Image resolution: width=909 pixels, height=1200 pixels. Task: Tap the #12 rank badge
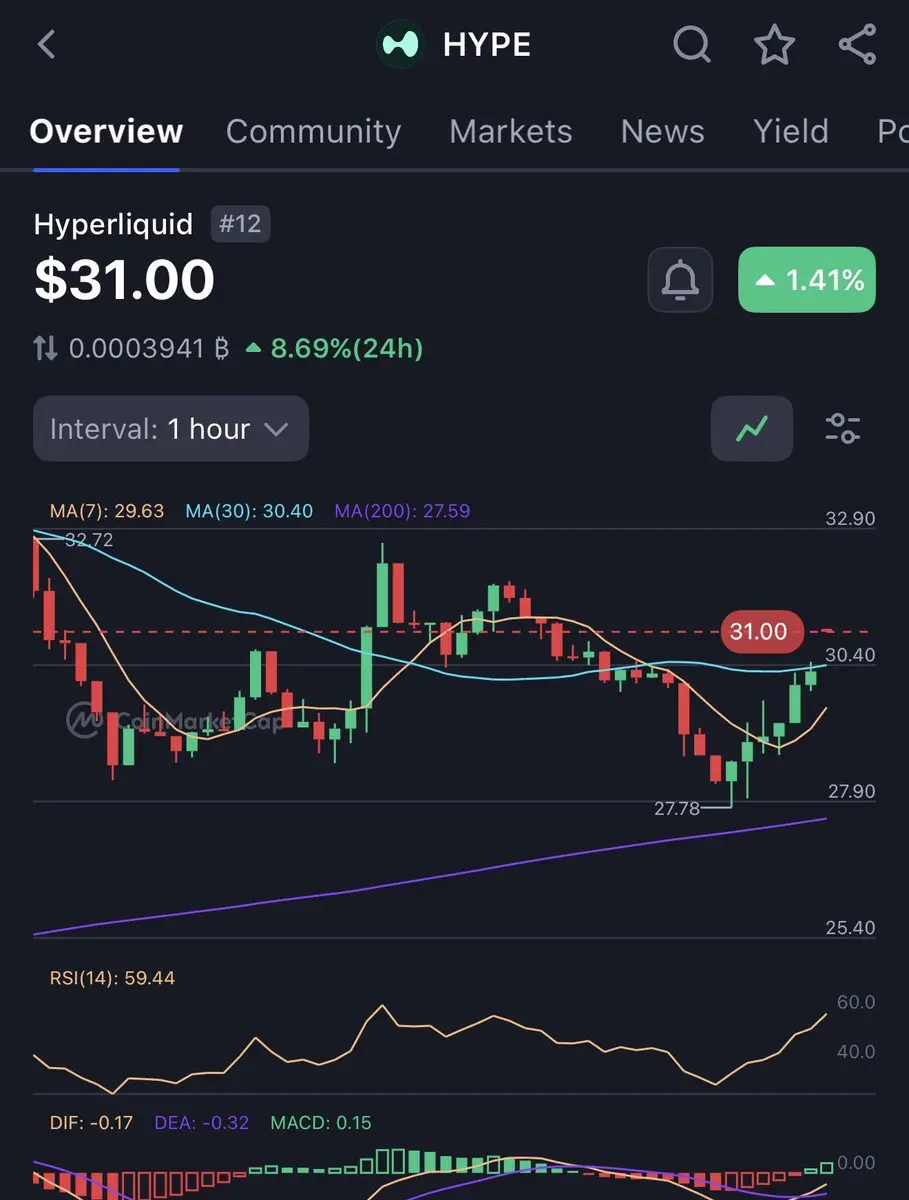[240, 224]
